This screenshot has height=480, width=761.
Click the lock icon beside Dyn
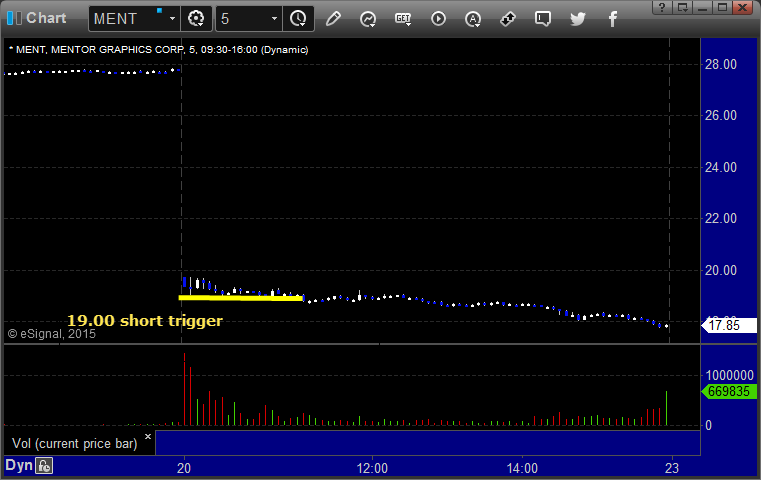(44, 466)
